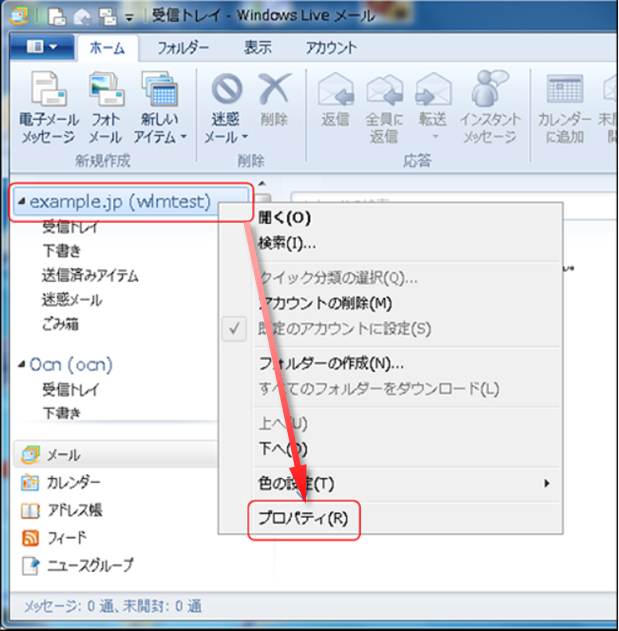Click the new message quick access icon
Image resolution: width=619 pixels, height=631 pixels.
(57, 16)
